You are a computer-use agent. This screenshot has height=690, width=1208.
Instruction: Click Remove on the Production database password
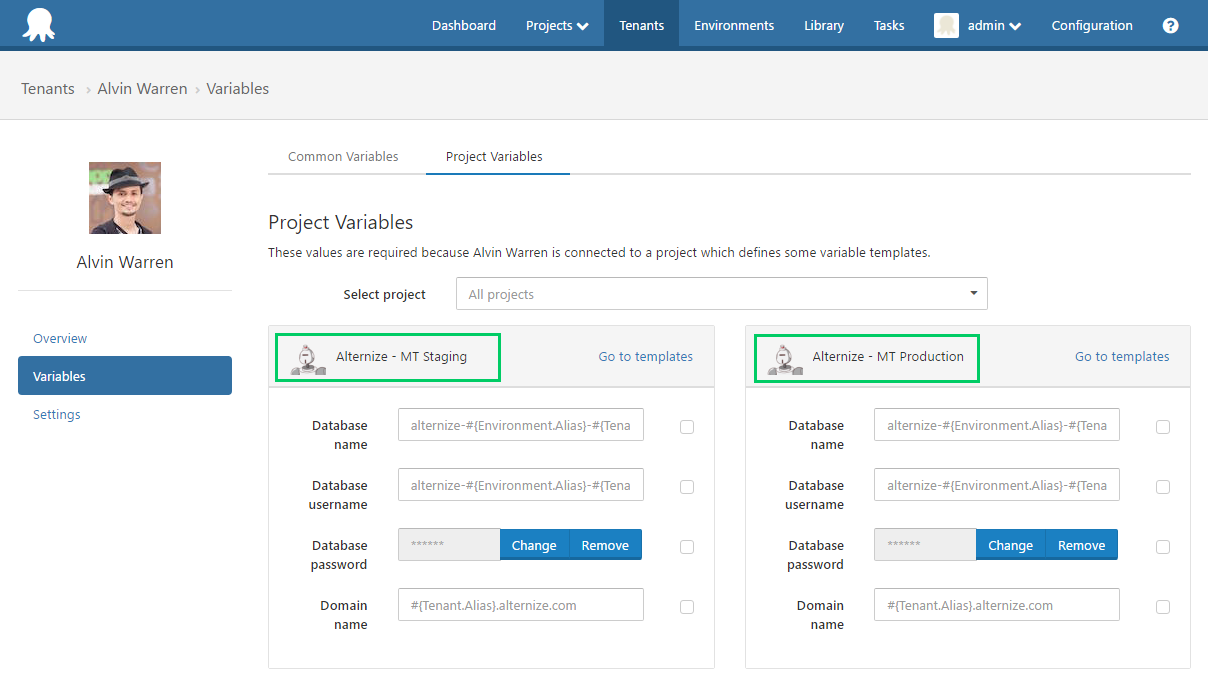click(x=1081, y=545)
